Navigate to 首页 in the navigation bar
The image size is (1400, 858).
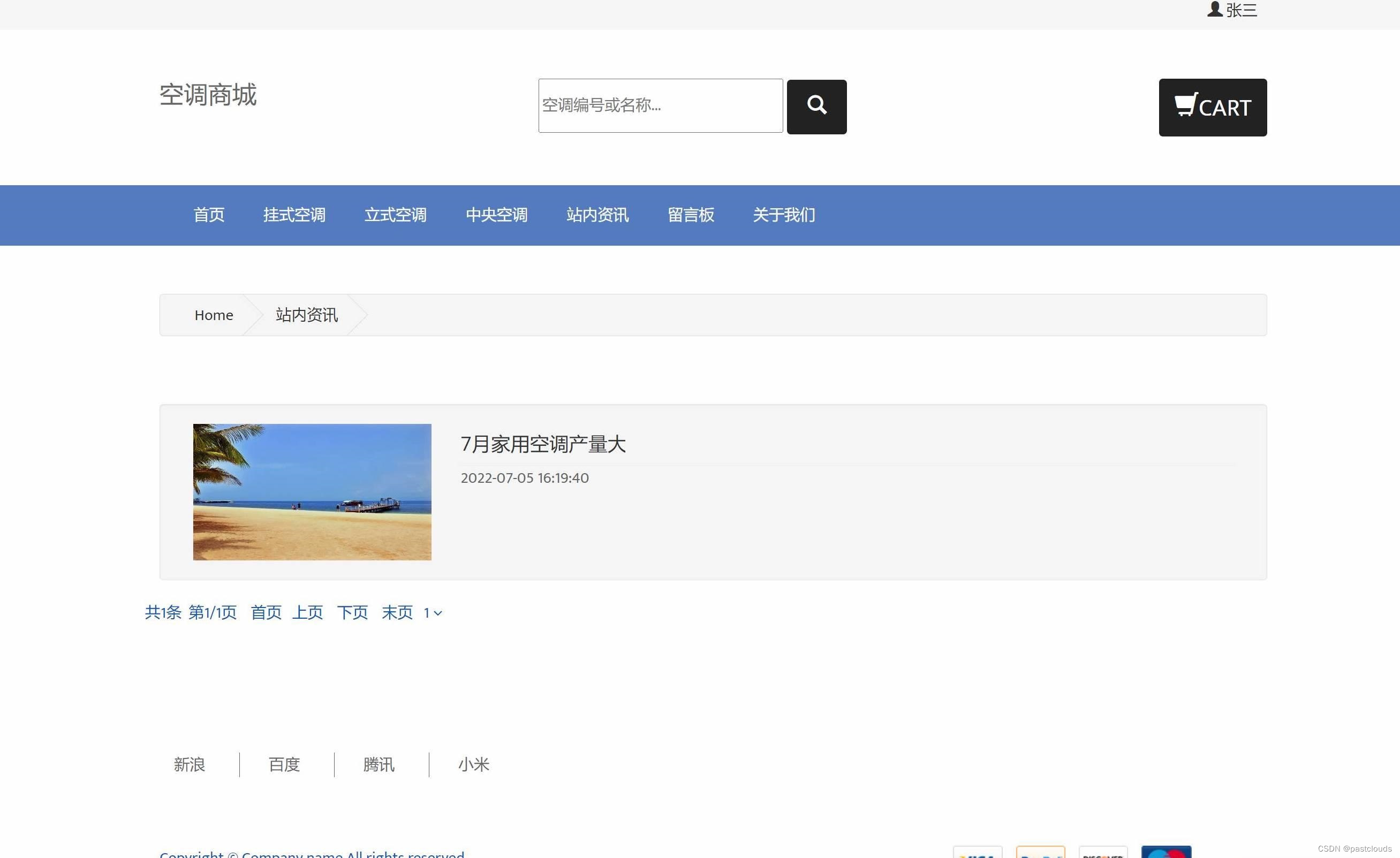pyautogui.click(x=208, y=215)
